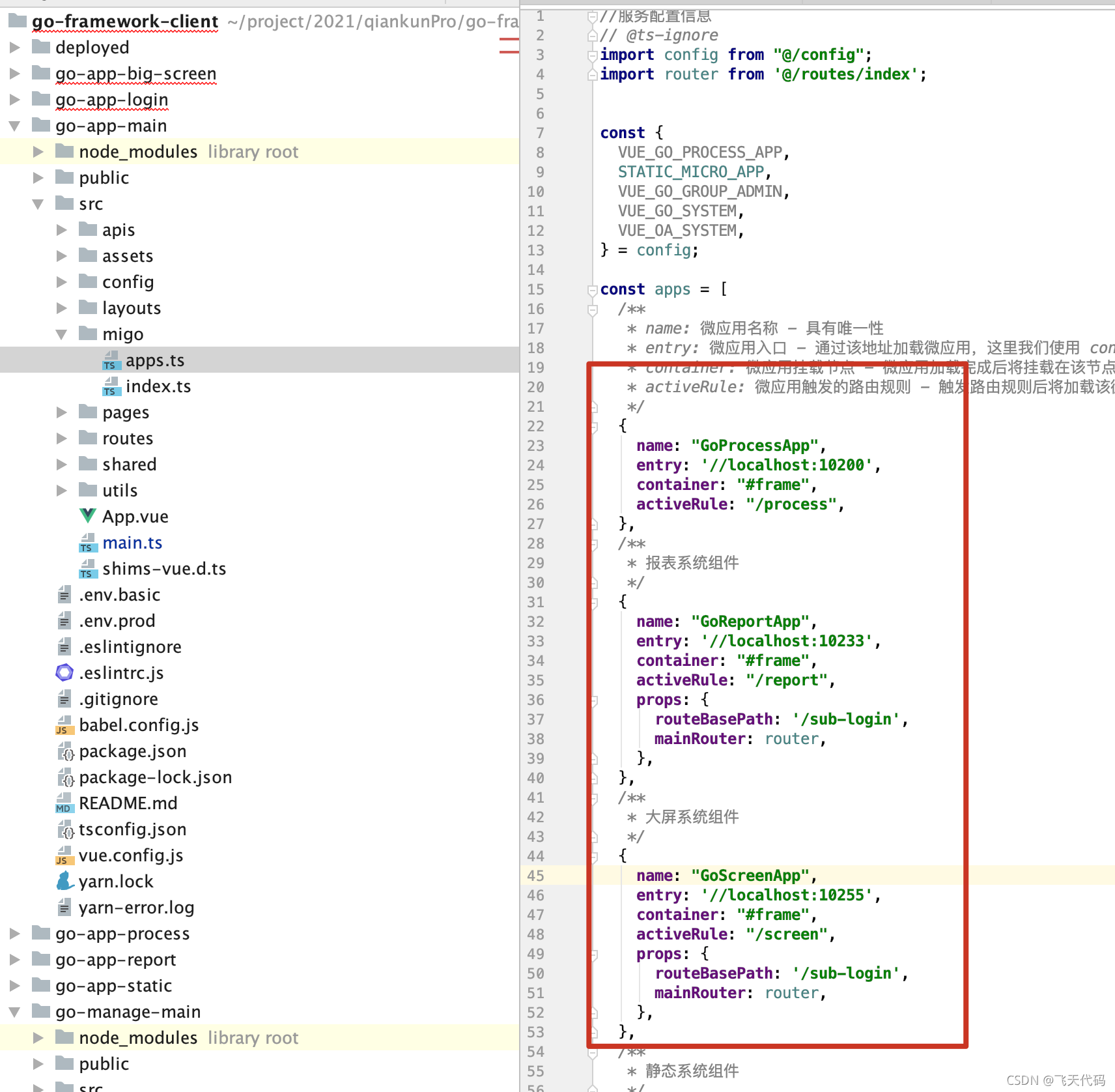The image size is (1115, 1092).
Task: Click the .env.basic file icon
Action: tap(64, 594)
